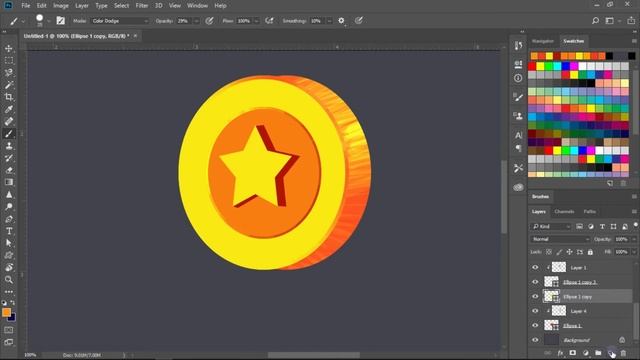
Task: Select the Zoom tool
Action: point(9,280)
